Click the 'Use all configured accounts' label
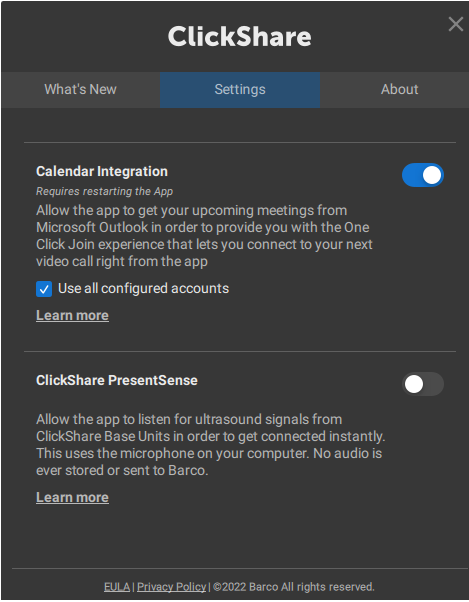The height and width of the screenshot is (602, 469). click(144, 289)
